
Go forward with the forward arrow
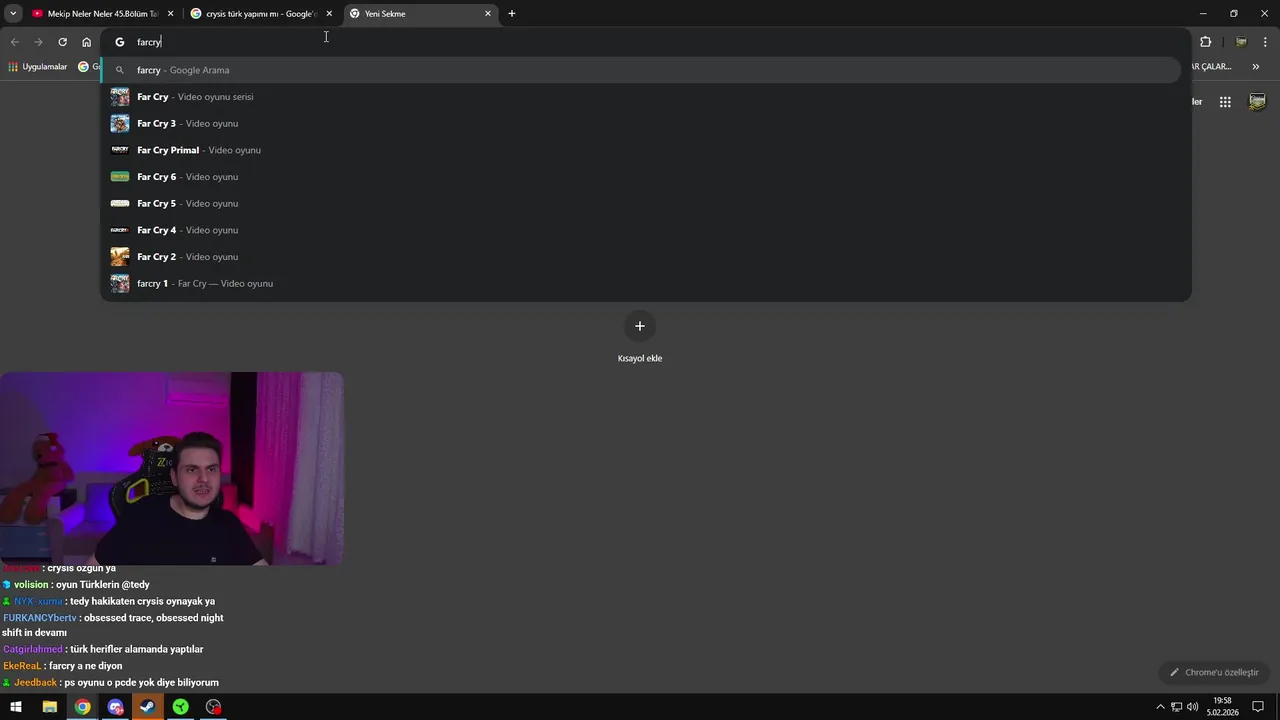pos(38,42)
